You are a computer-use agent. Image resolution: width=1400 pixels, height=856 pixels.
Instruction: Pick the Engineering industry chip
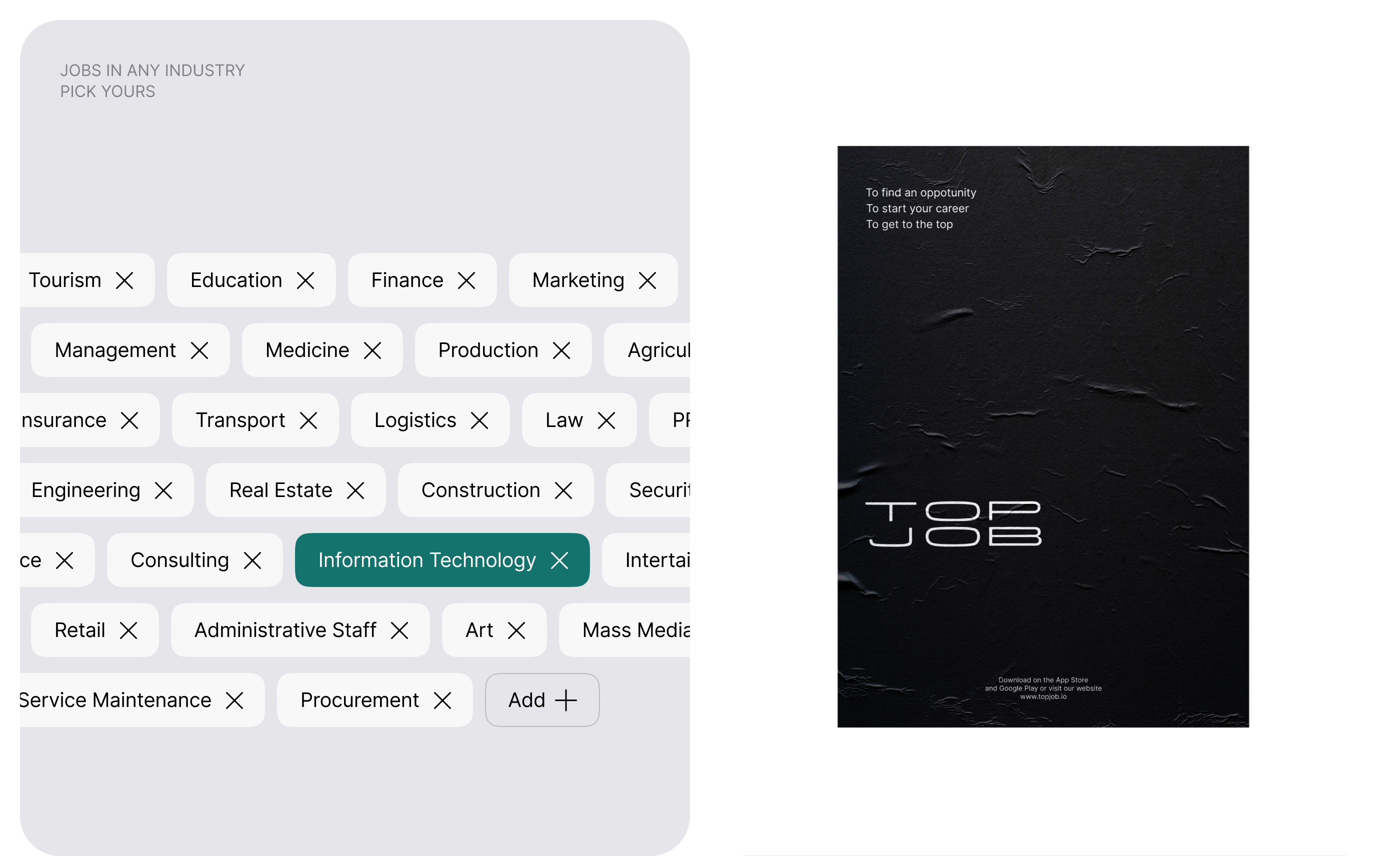(106, 490)
